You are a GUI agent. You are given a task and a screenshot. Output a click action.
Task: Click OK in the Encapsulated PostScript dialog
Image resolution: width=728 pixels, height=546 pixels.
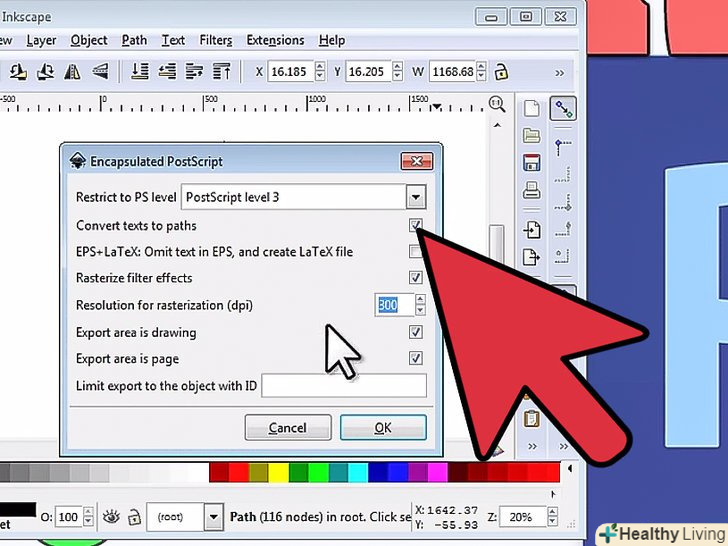[x=383, y=427]
